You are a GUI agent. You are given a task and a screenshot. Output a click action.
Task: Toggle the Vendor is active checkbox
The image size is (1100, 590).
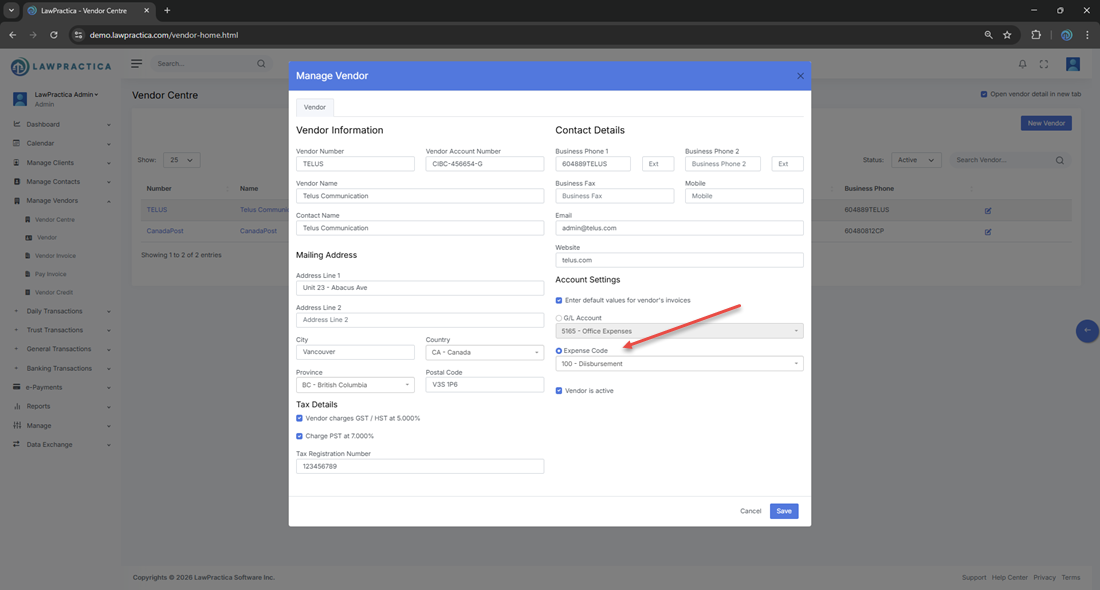(x=559, y=391)
